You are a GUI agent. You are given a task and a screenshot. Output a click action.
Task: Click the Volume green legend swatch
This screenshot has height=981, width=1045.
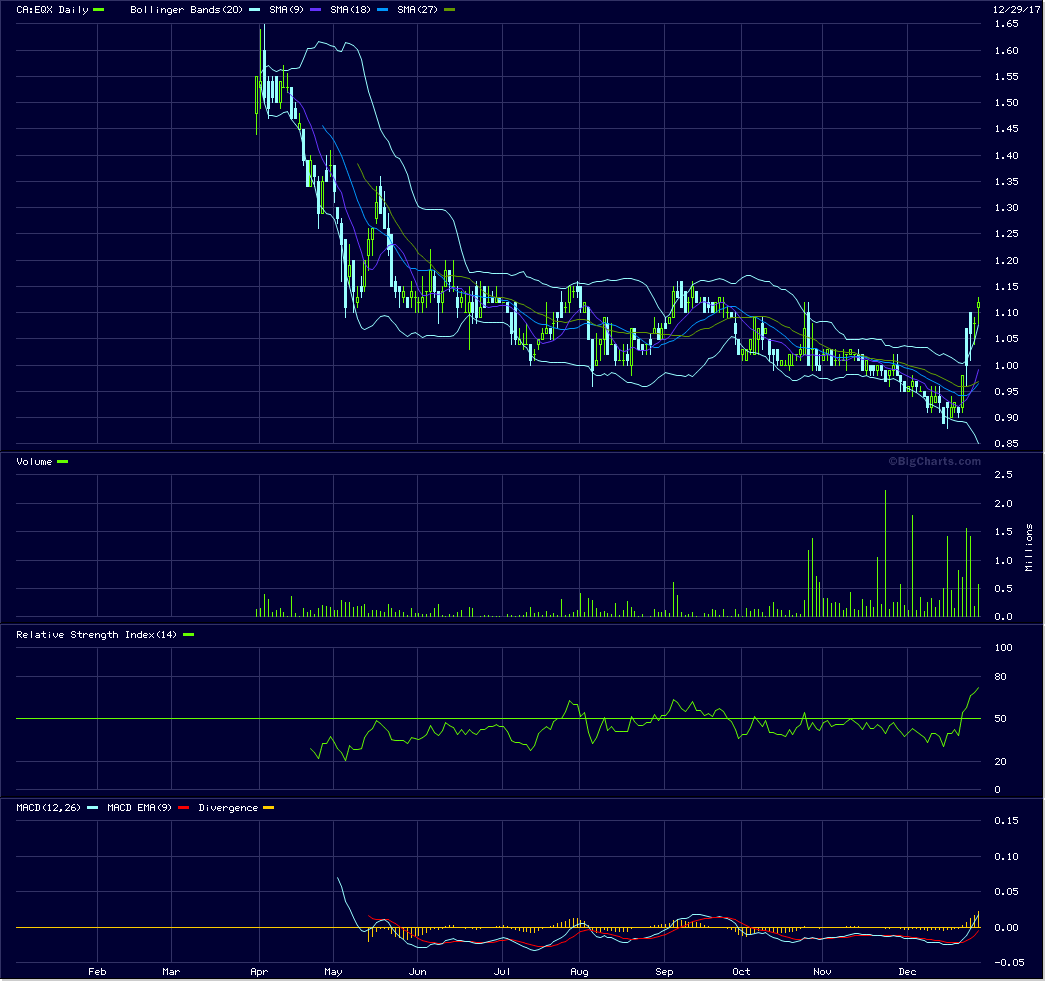63,461
